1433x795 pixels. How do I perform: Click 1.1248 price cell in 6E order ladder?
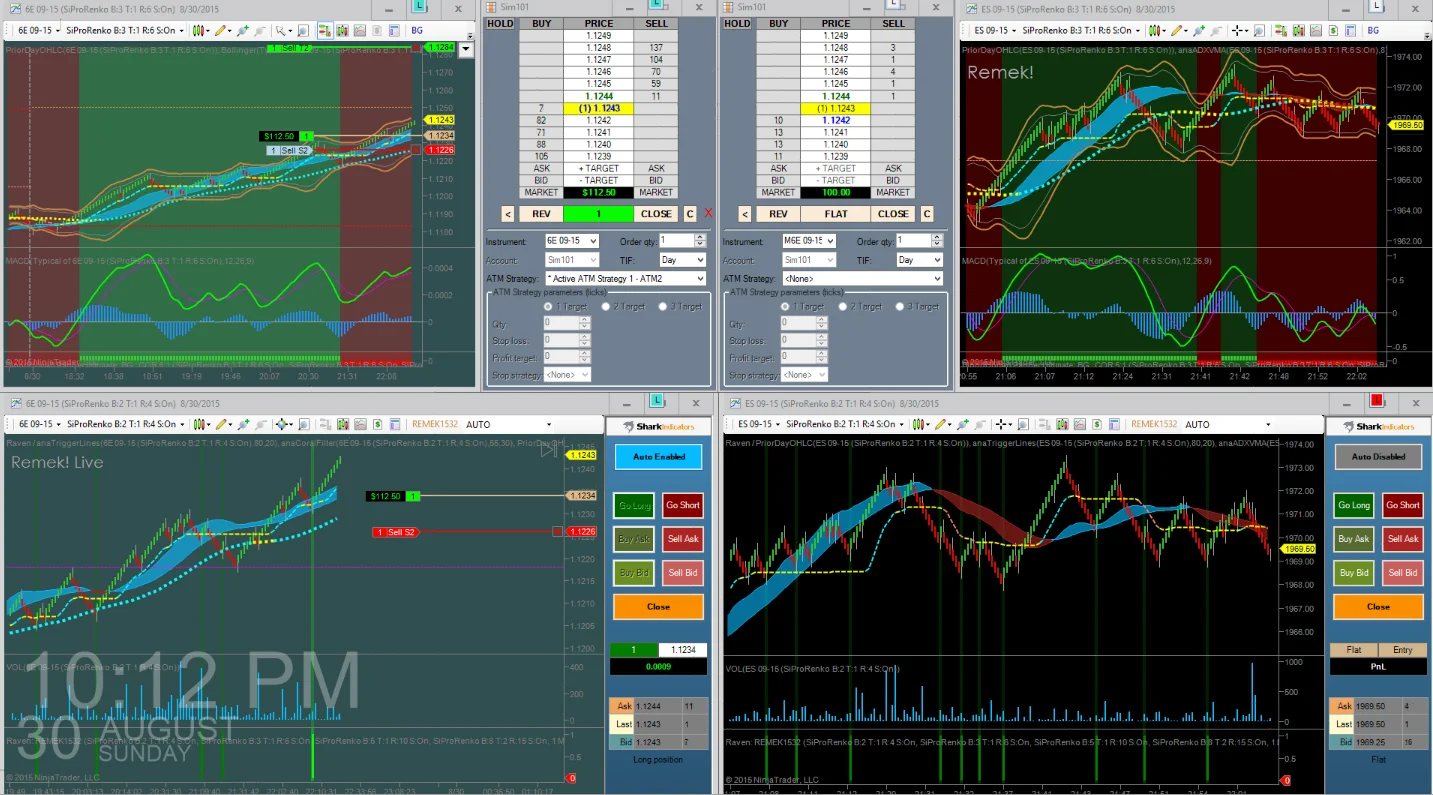[598, 48]
